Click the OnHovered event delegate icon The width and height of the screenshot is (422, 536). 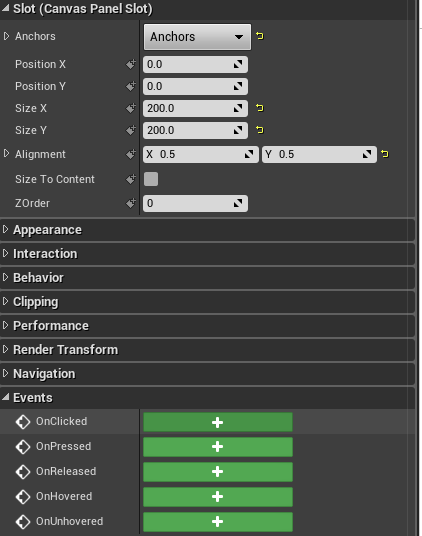click(23, 497)
